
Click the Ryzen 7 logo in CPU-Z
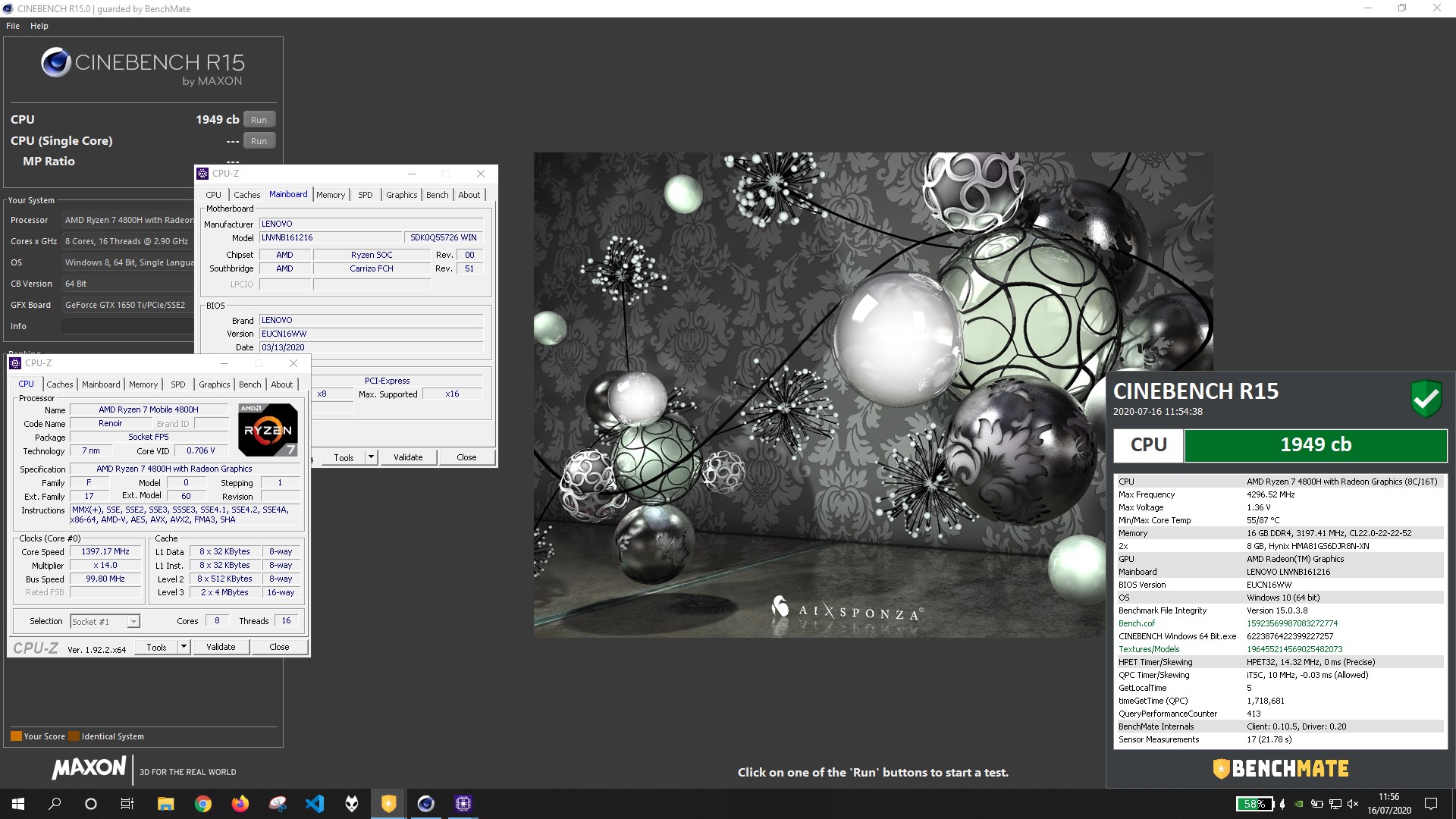pyautogui.click(x=268, y=429)
